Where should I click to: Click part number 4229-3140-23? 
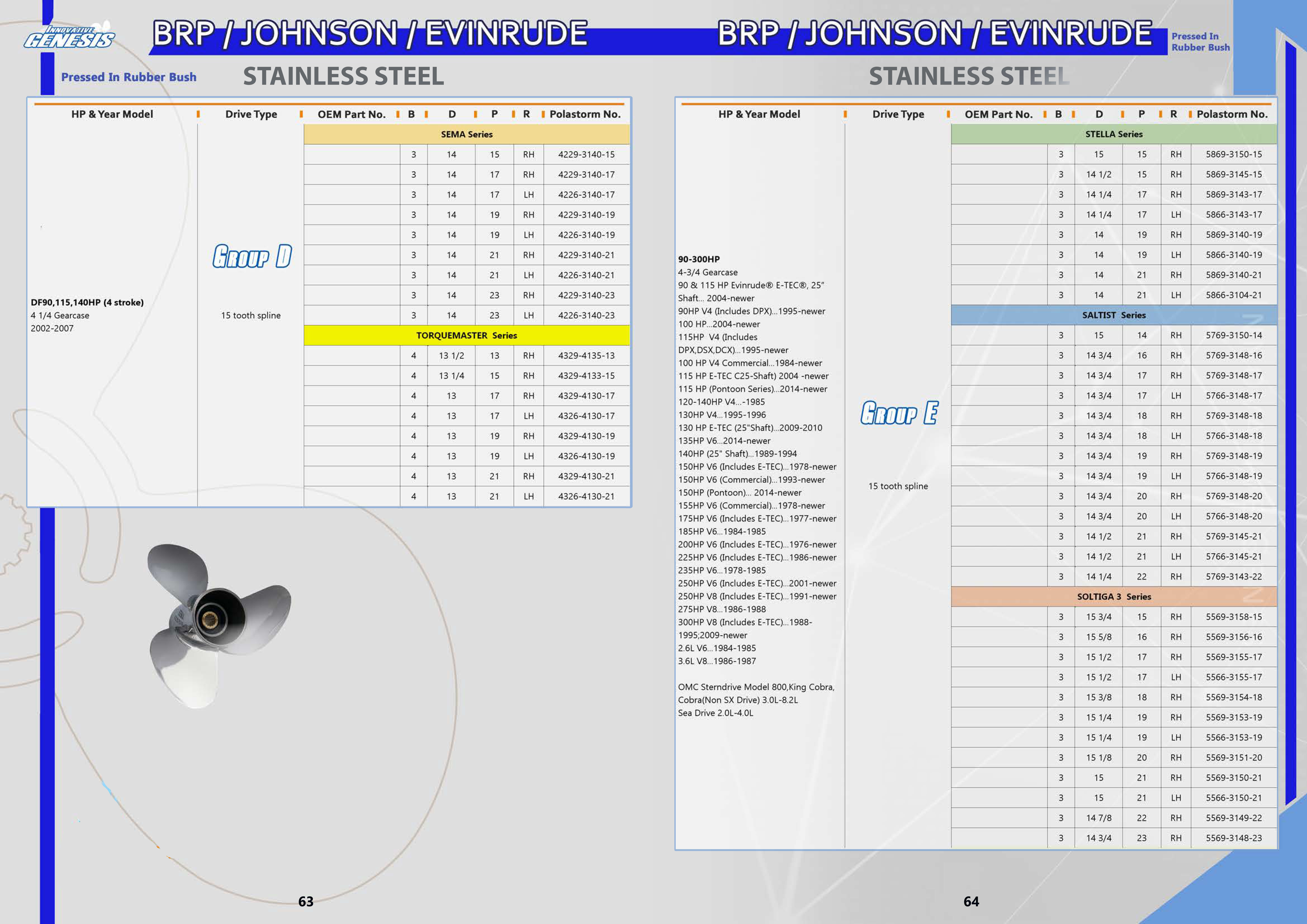586,295
